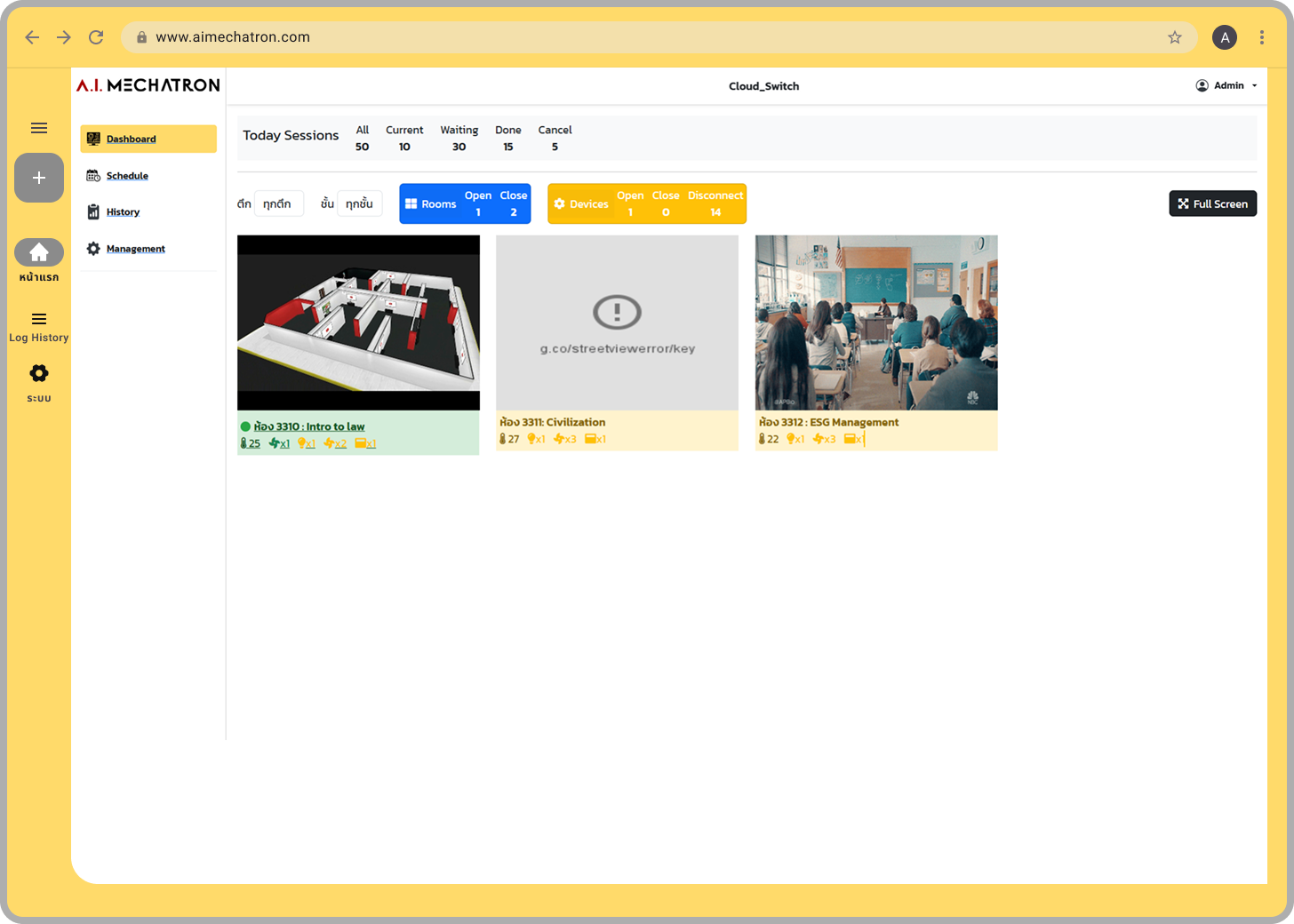
Task: Go to home via หน้าแรก icon
Action: click(x=39, y=252)
